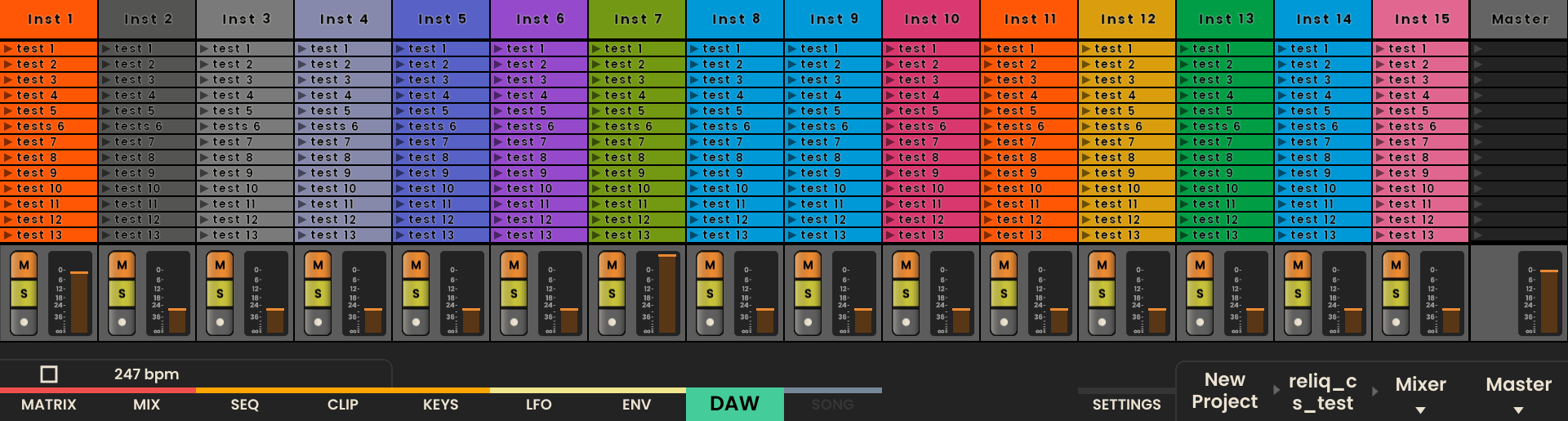Open the SETTINGS button

pyautogui.click(x=1126, y=405)
